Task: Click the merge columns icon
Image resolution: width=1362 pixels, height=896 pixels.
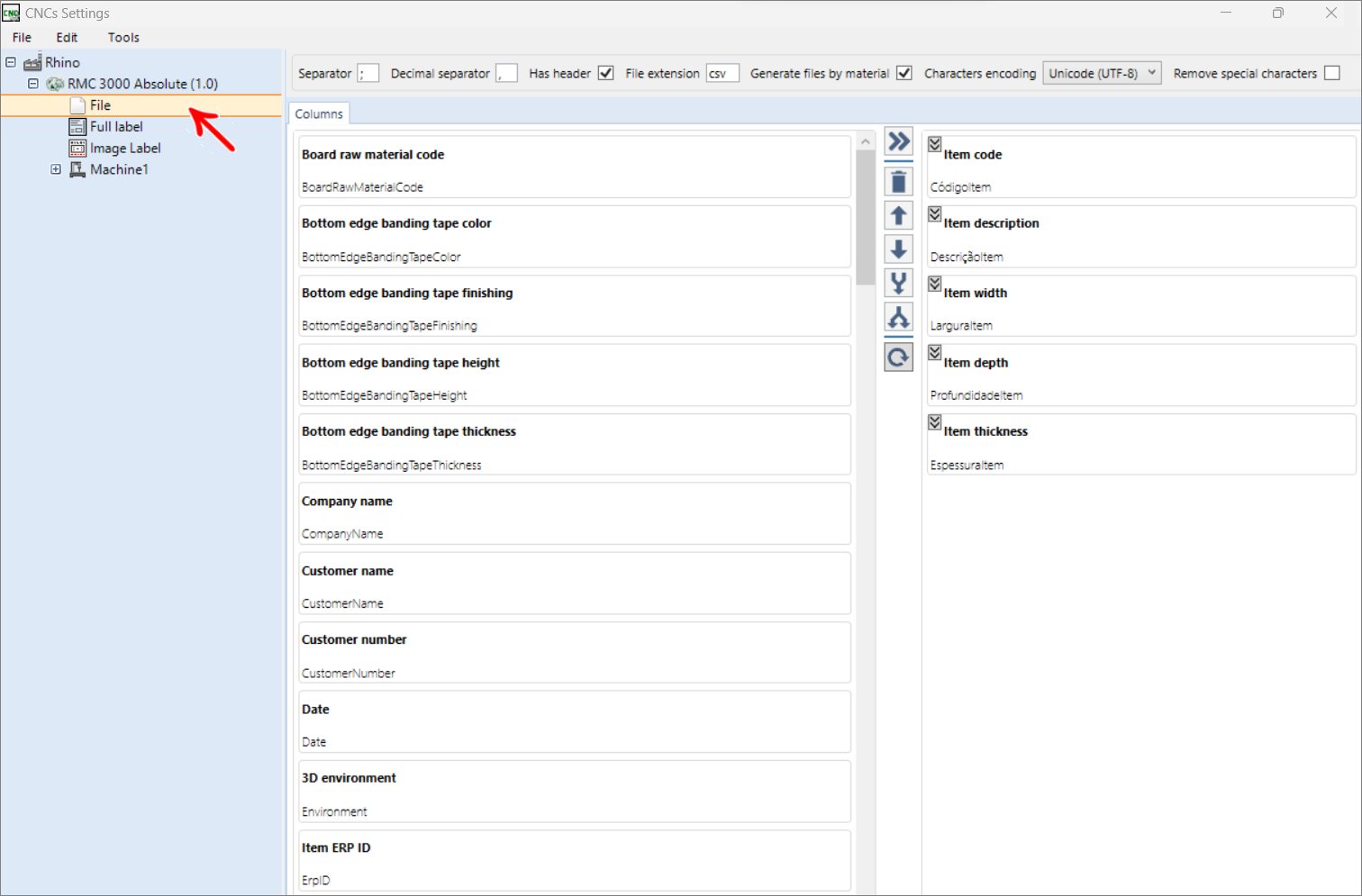Action: coord(898,284)
